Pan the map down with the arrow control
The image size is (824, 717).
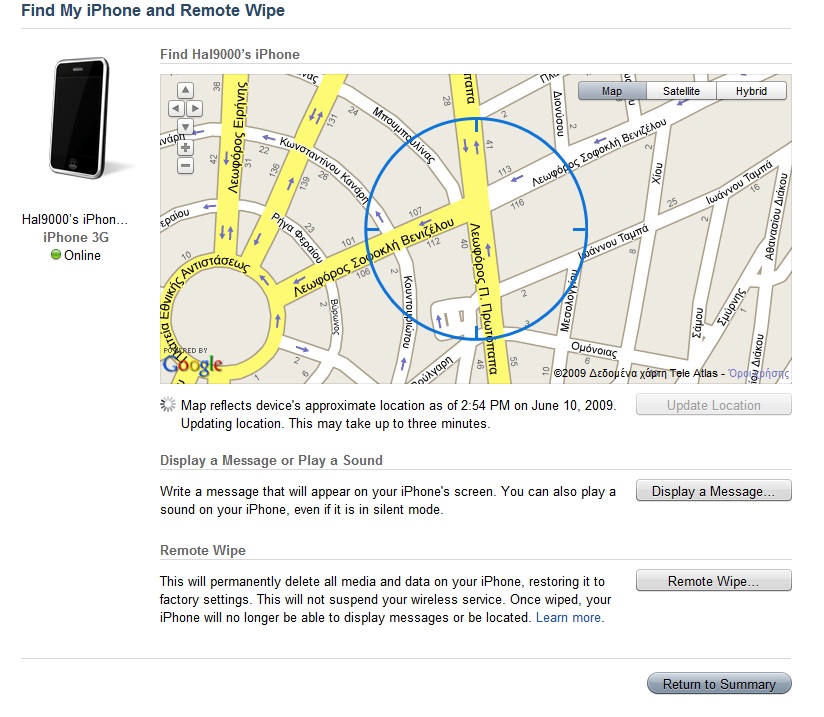click(185, 127)
